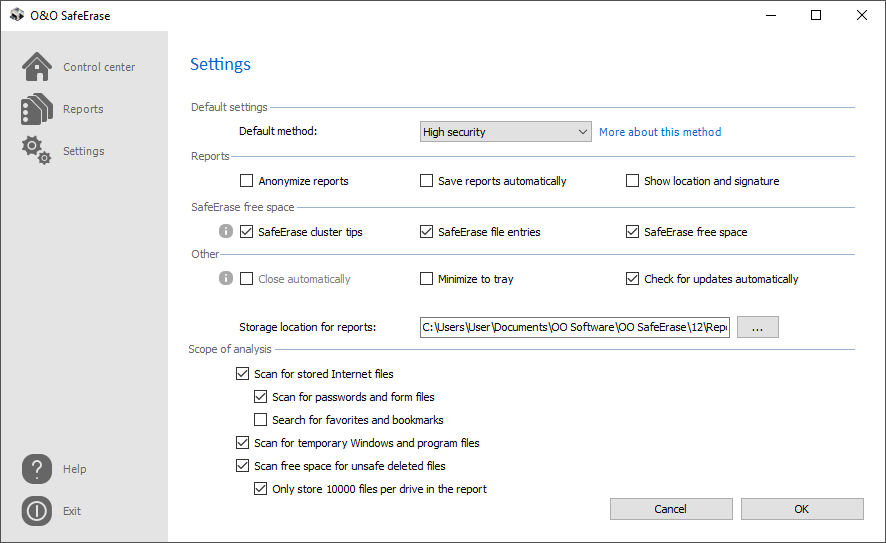Click the 'Storage location for reports:' label
This screenshot has height=543, width=886.
point(307,327)
